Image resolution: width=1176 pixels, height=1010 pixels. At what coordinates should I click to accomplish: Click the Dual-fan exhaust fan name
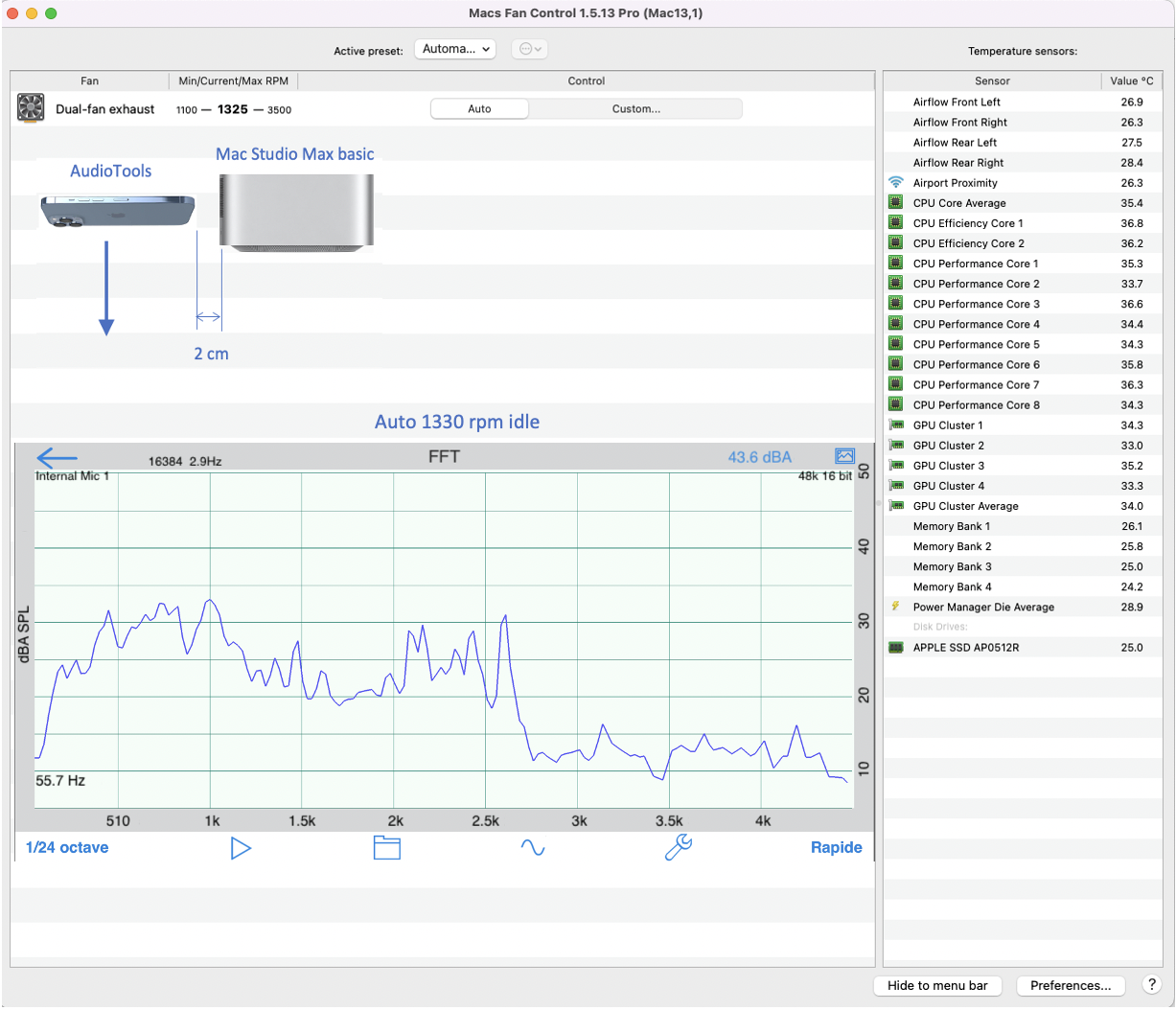coord(104,109)
